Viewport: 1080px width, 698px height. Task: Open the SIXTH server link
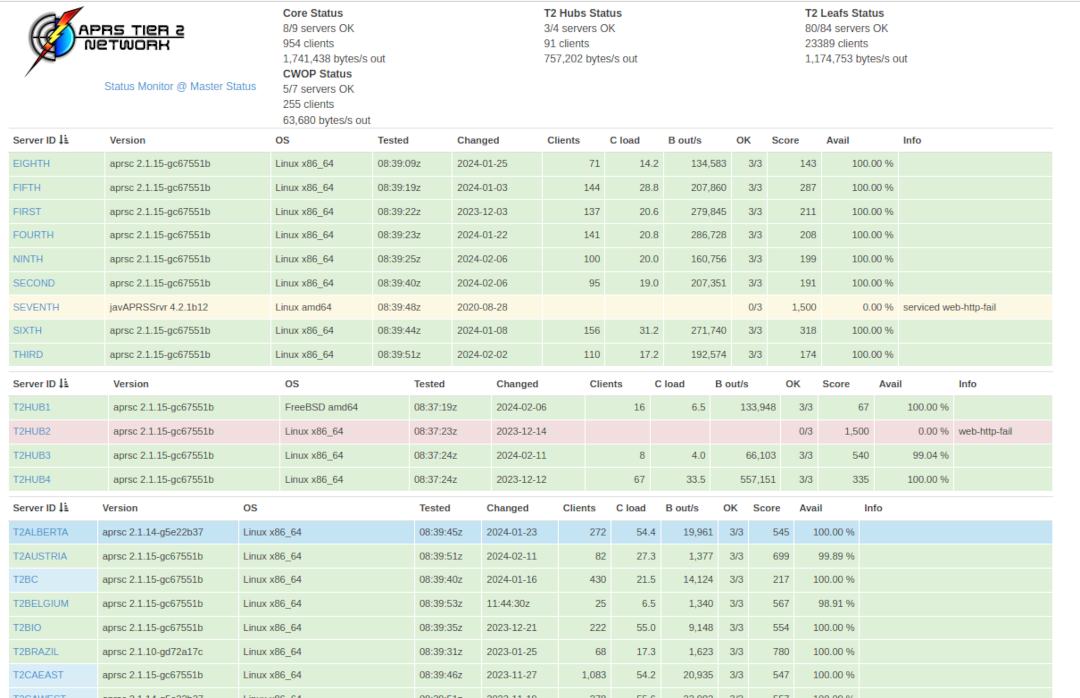[x=27, y=331]
